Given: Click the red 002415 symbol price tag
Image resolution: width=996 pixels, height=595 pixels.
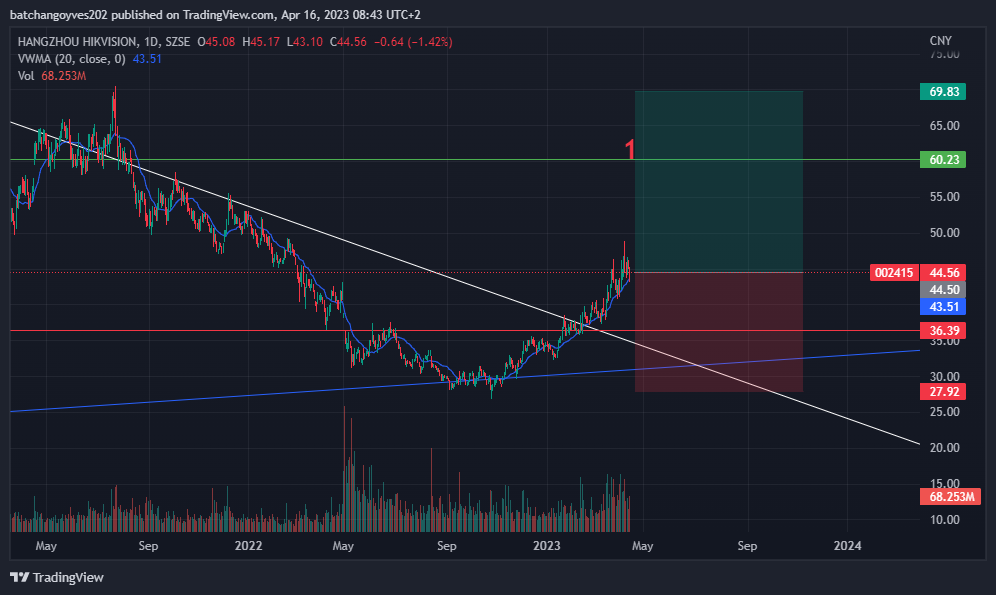Looking at the screenshot, I should [x=894, y=272].
